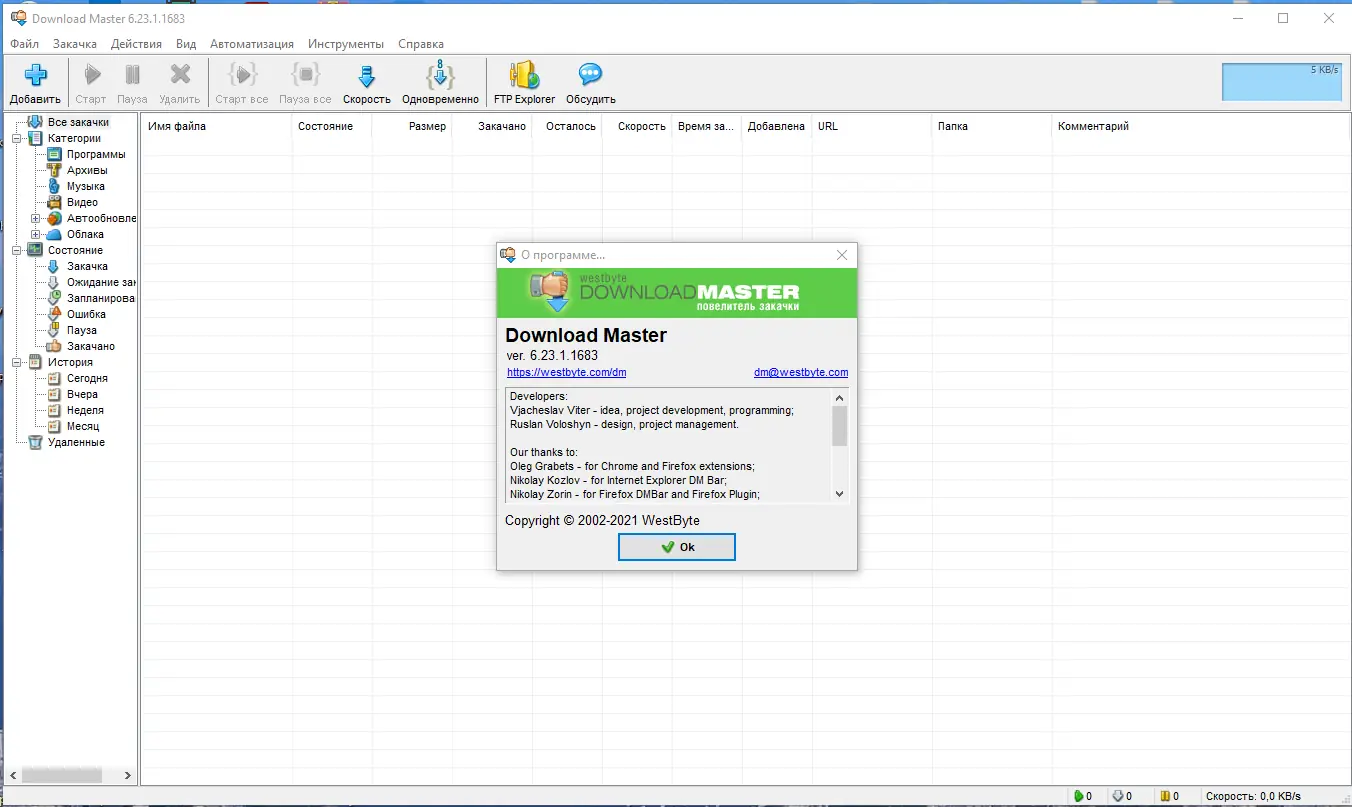Click the Старт все toolbar icon
The image size is (1352, 807).
242,75
